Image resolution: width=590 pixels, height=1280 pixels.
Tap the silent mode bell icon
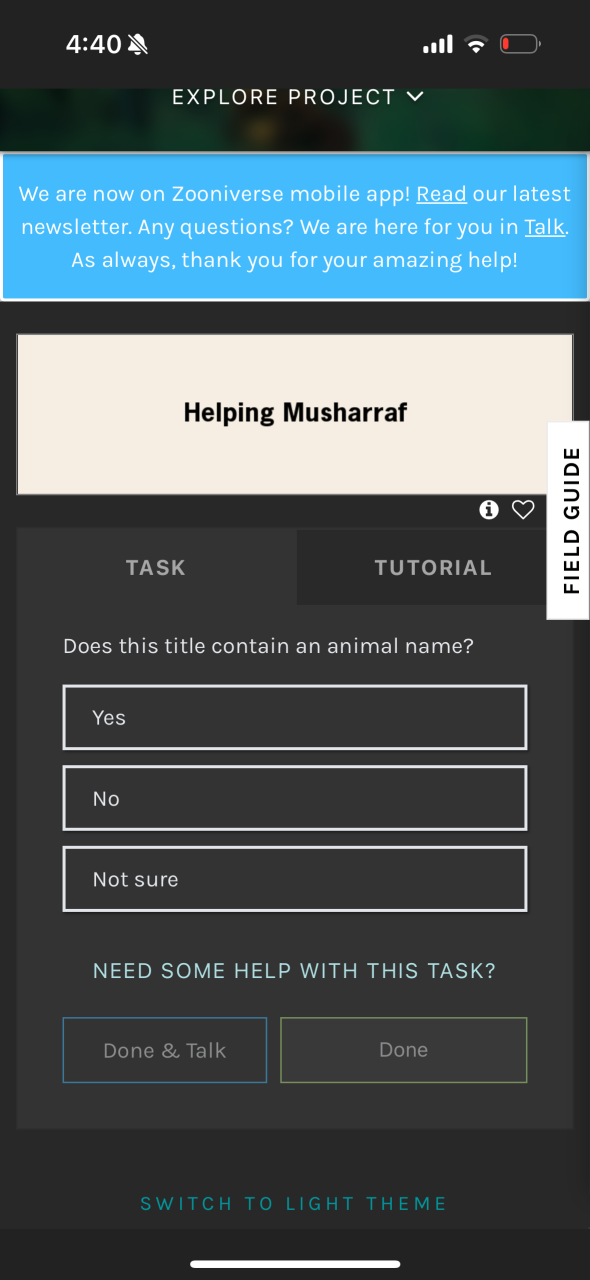tap(138, 44)
